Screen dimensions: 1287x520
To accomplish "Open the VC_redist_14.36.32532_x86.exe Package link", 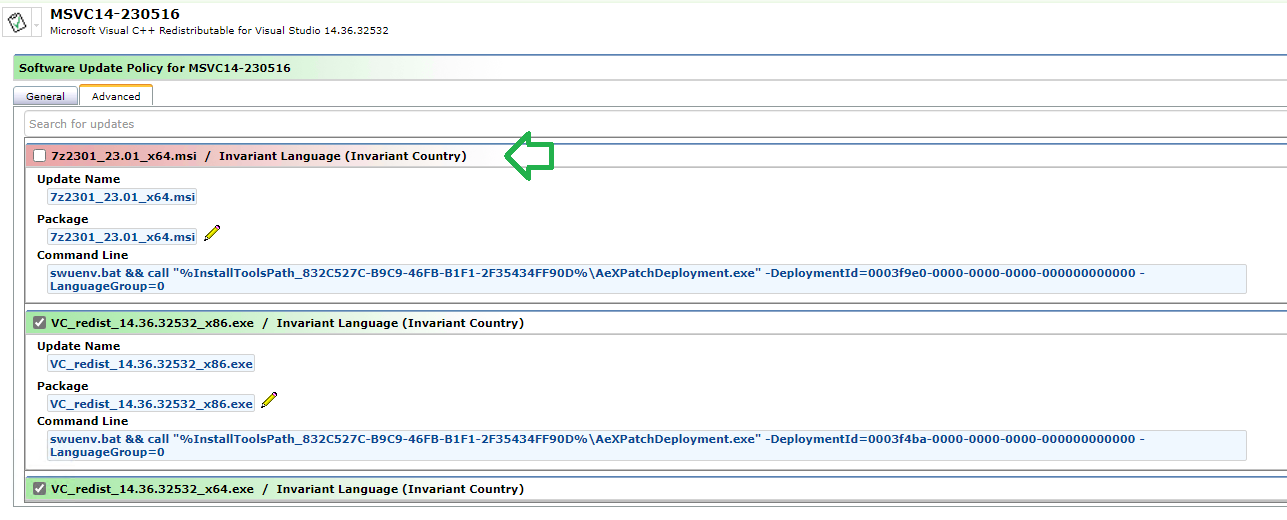I will point(151,404).
